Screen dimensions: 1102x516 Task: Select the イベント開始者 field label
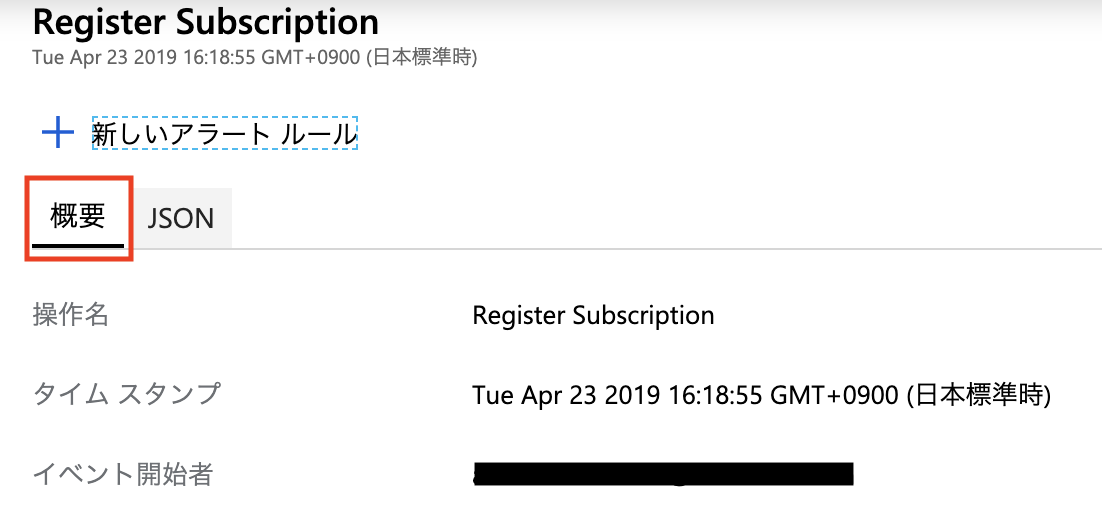(123, 473)
